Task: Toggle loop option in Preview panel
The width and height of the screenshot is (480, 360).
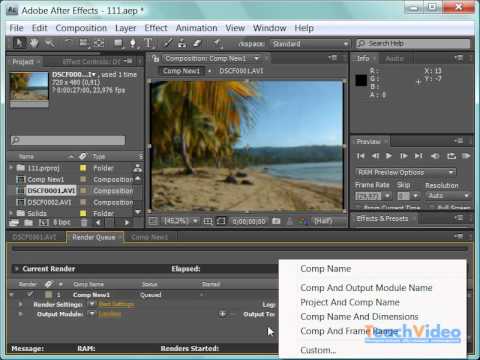Action: [x=451, y=156]
